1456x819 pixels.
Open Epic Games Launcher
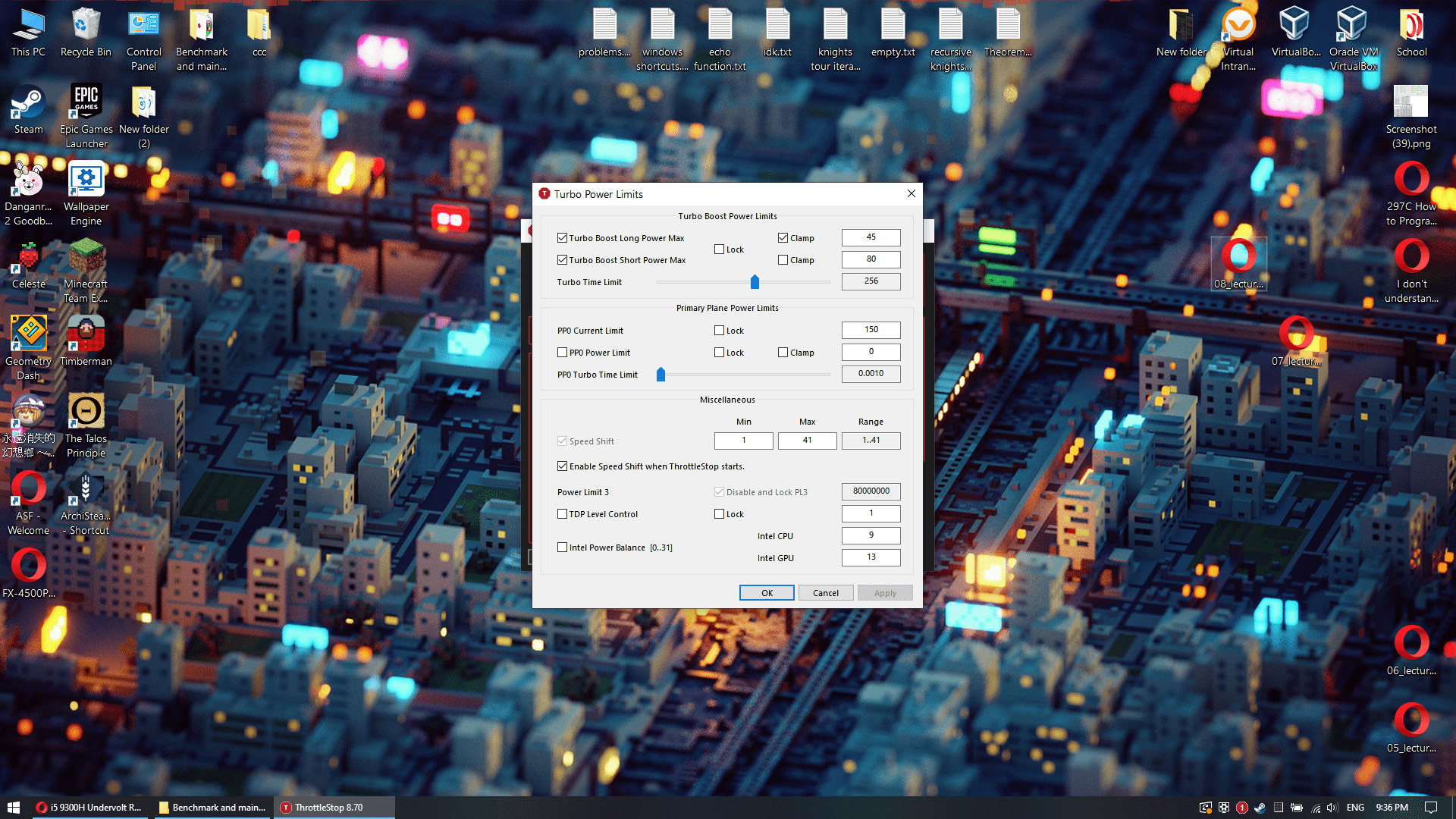pyautogui.click(x=86, y=102)
